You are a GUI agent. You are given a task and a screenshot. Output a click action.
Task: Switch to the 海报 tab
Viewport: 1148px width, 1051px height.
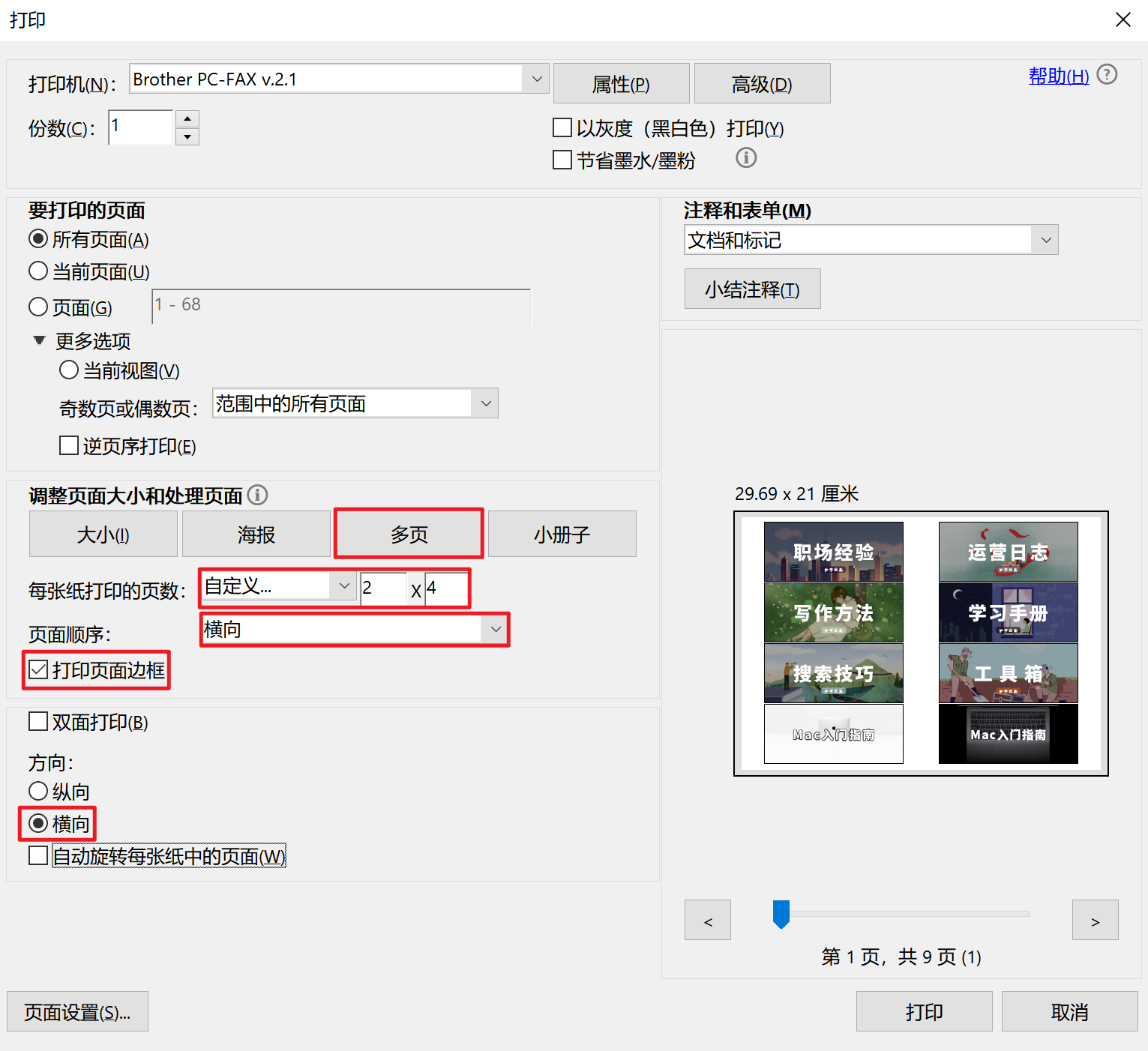[256, 534]
